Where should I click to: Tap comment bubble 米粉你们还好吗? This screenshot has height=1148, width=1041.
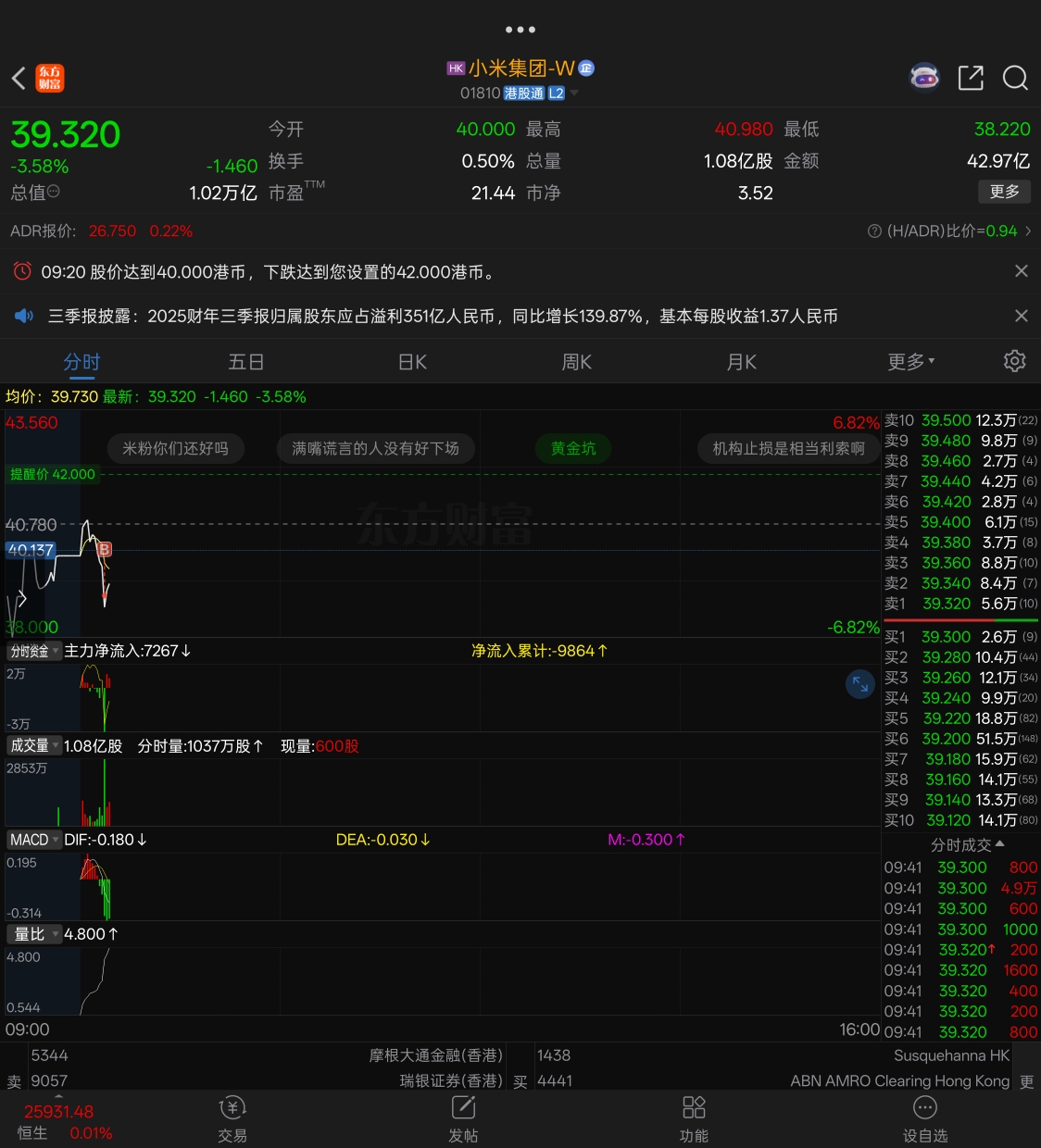point(176,449)
